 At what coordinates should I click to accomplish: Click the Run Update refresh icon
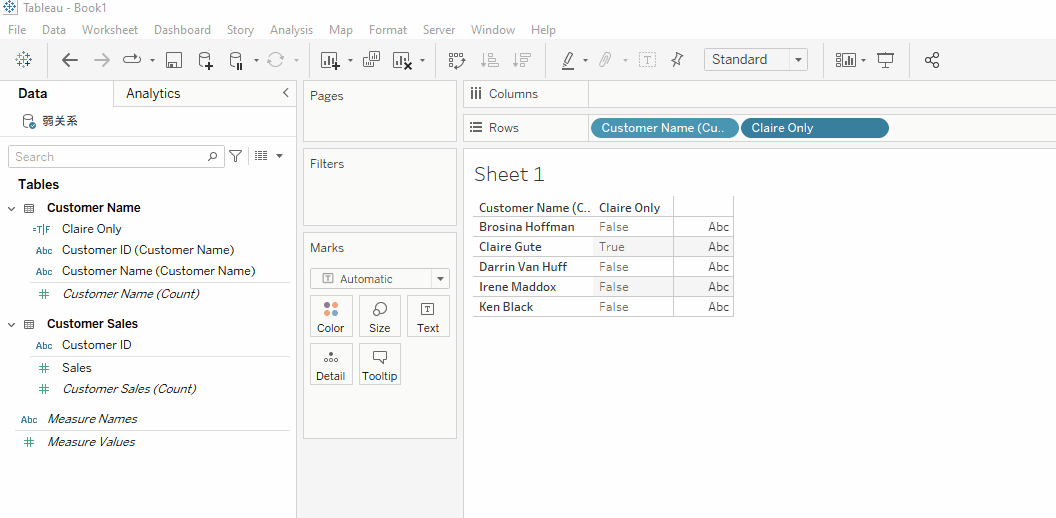coord(275,60)
